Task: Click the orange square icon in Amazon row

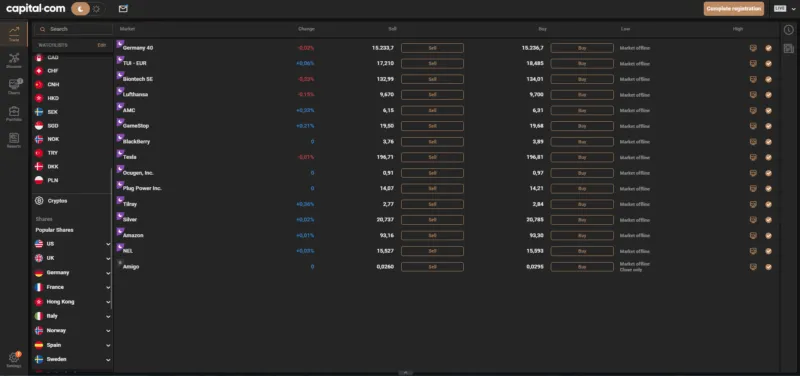Action: pos(753,235)
